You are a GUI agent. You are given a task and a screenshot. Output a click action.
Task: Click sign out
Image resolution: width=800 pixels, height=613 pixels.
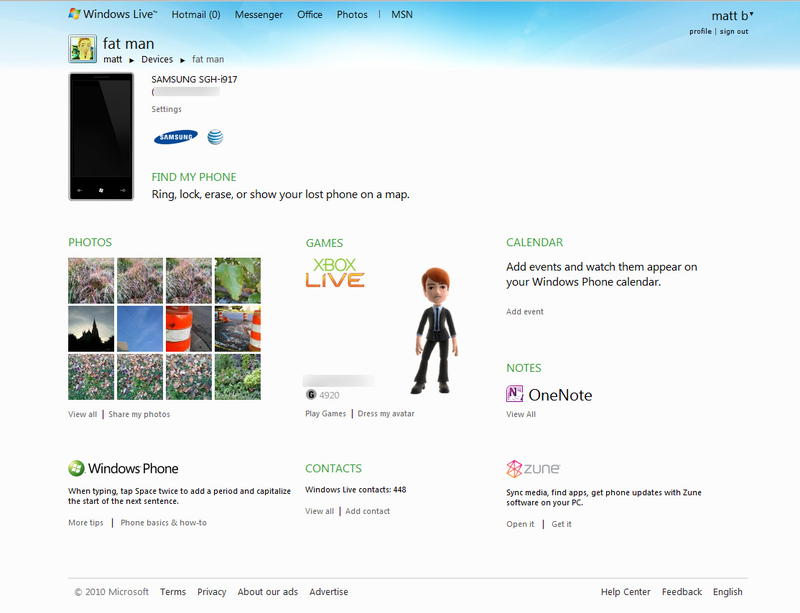point(734,31)
